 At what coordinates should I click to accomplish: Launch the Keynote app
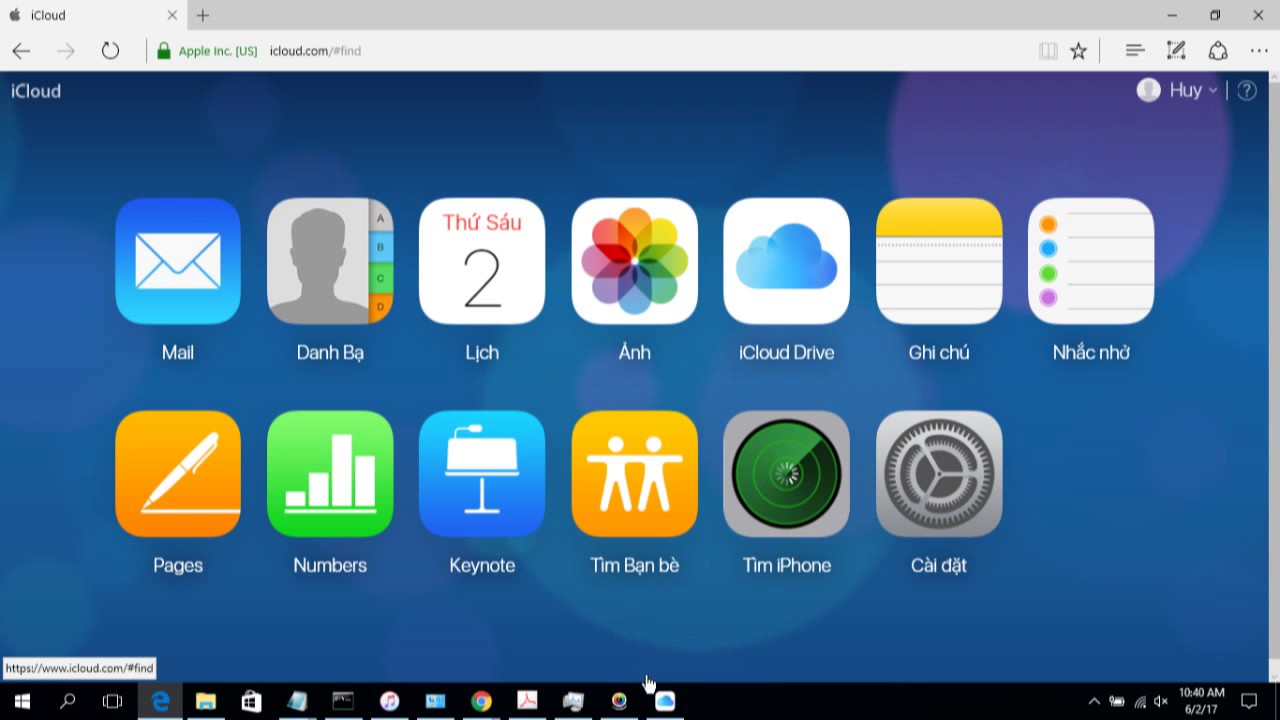tap(482, 474)
